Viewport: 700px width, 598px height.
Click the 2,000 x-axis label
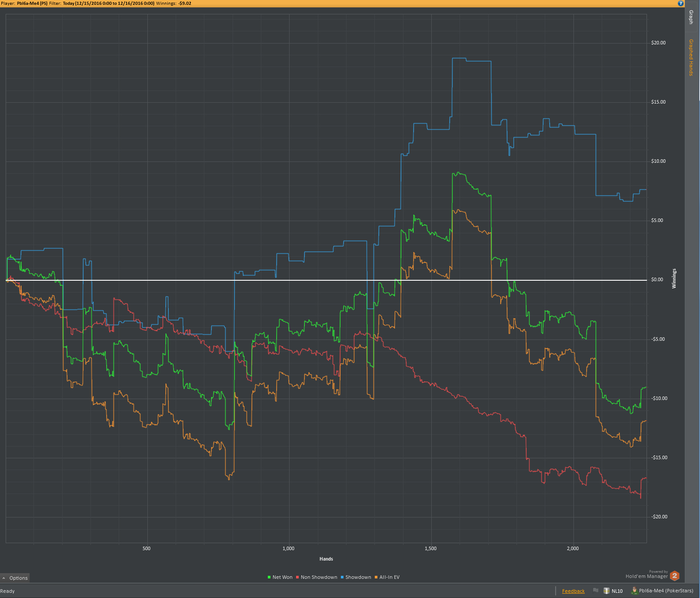(573, 548)
